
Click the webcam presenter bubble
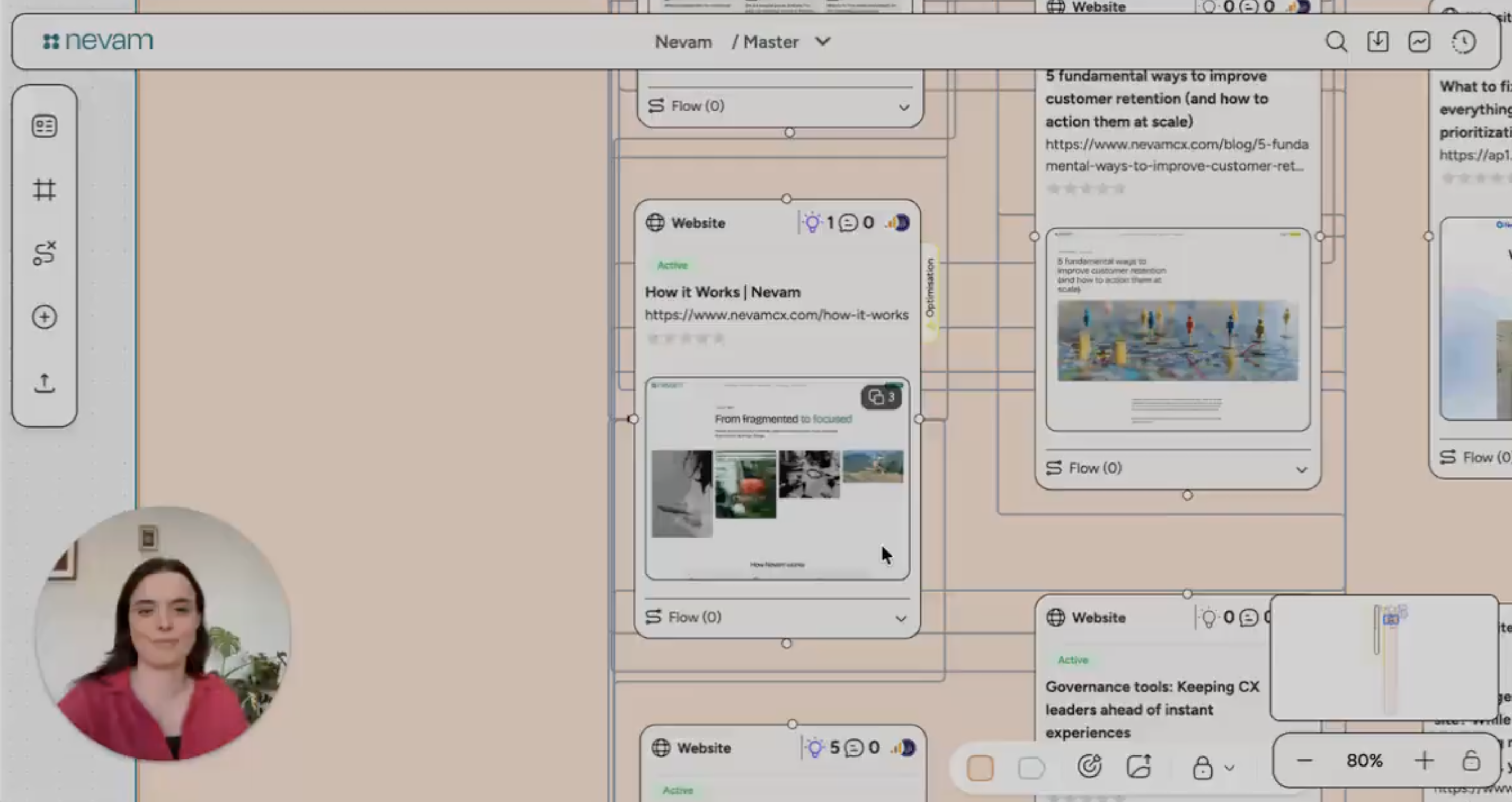[162, 634]
